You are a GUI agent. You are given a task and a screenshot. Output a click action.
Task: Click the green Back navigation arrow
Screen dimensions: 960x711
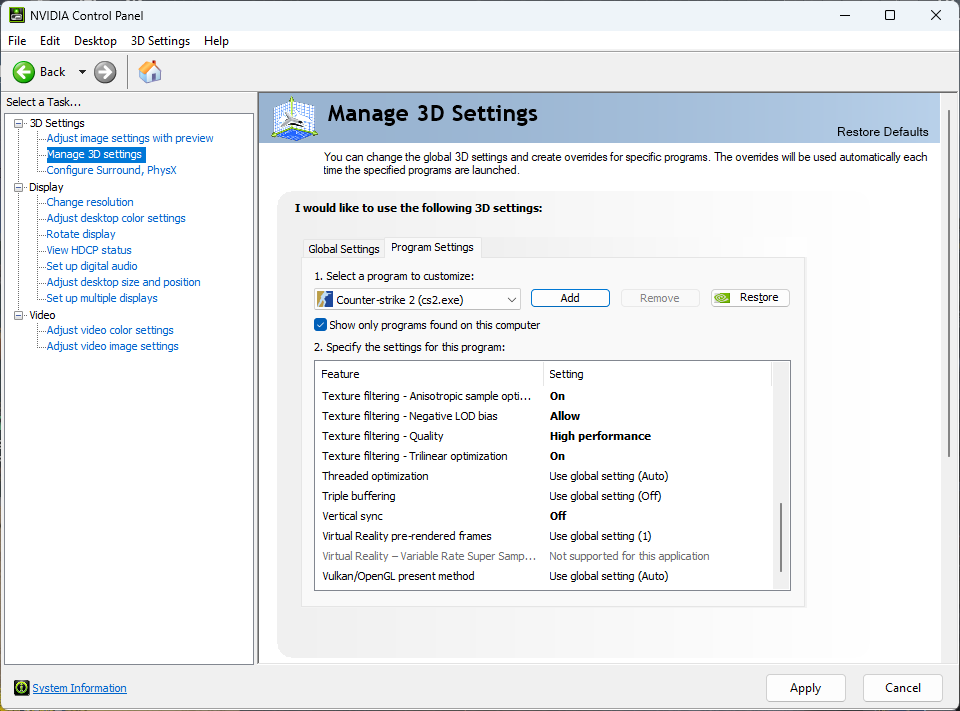[x=24, y=71]
